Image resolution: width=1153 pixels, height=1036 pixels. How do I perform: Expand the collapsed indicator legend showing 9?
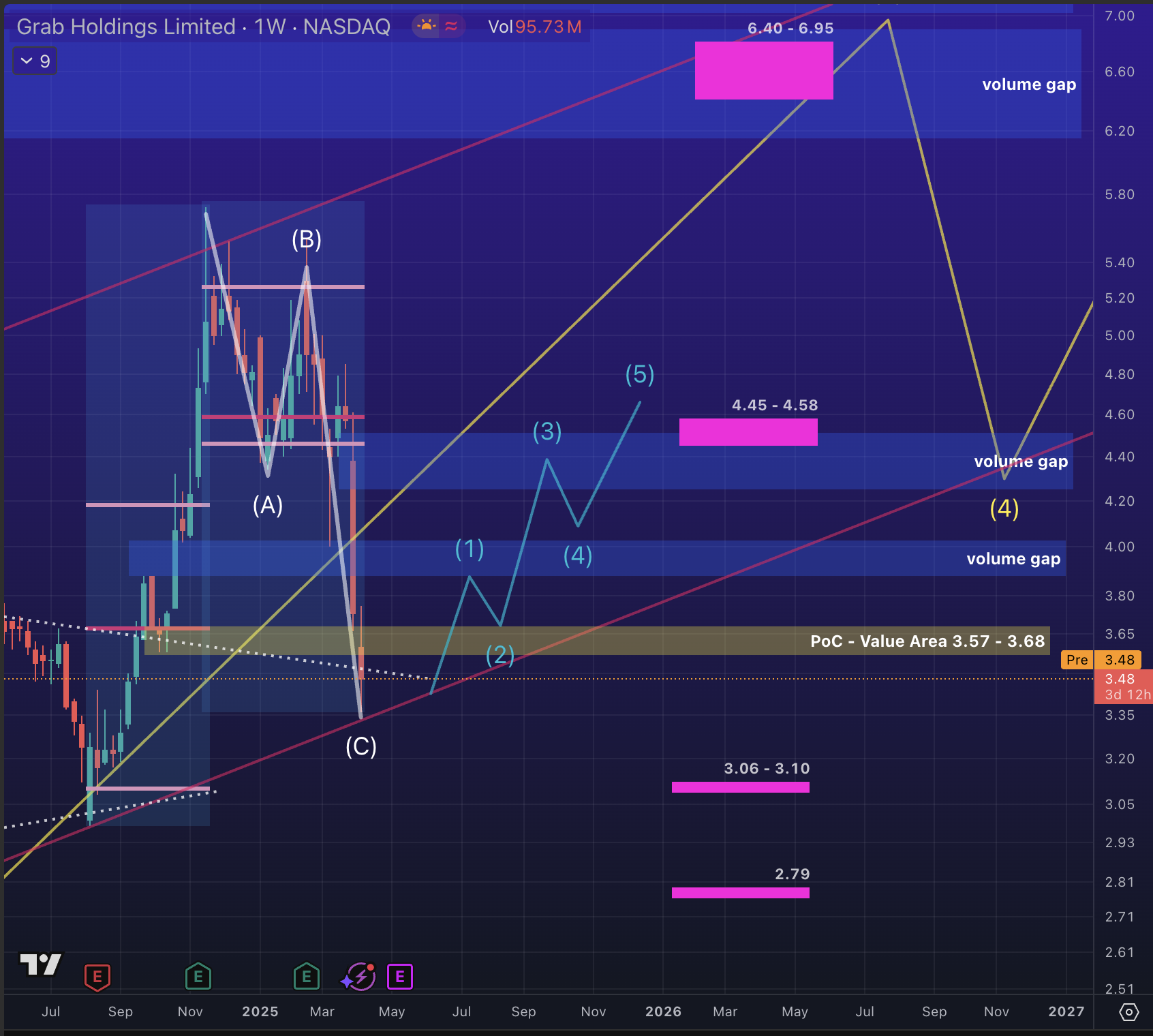pos(35,61)
